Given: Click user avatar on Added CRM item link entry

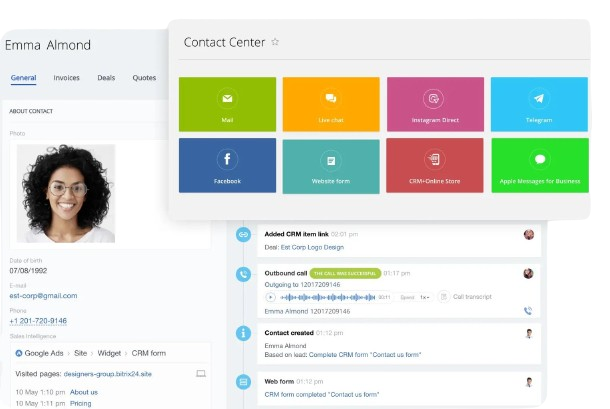Looking at the screenshot, I should point(529,234).
